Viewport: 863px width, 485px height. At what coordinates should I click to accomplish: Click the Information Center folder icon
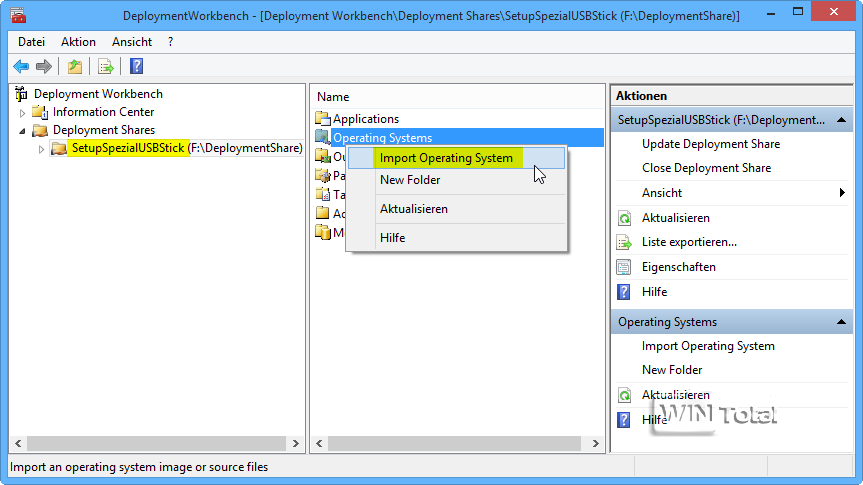(40, 112)
